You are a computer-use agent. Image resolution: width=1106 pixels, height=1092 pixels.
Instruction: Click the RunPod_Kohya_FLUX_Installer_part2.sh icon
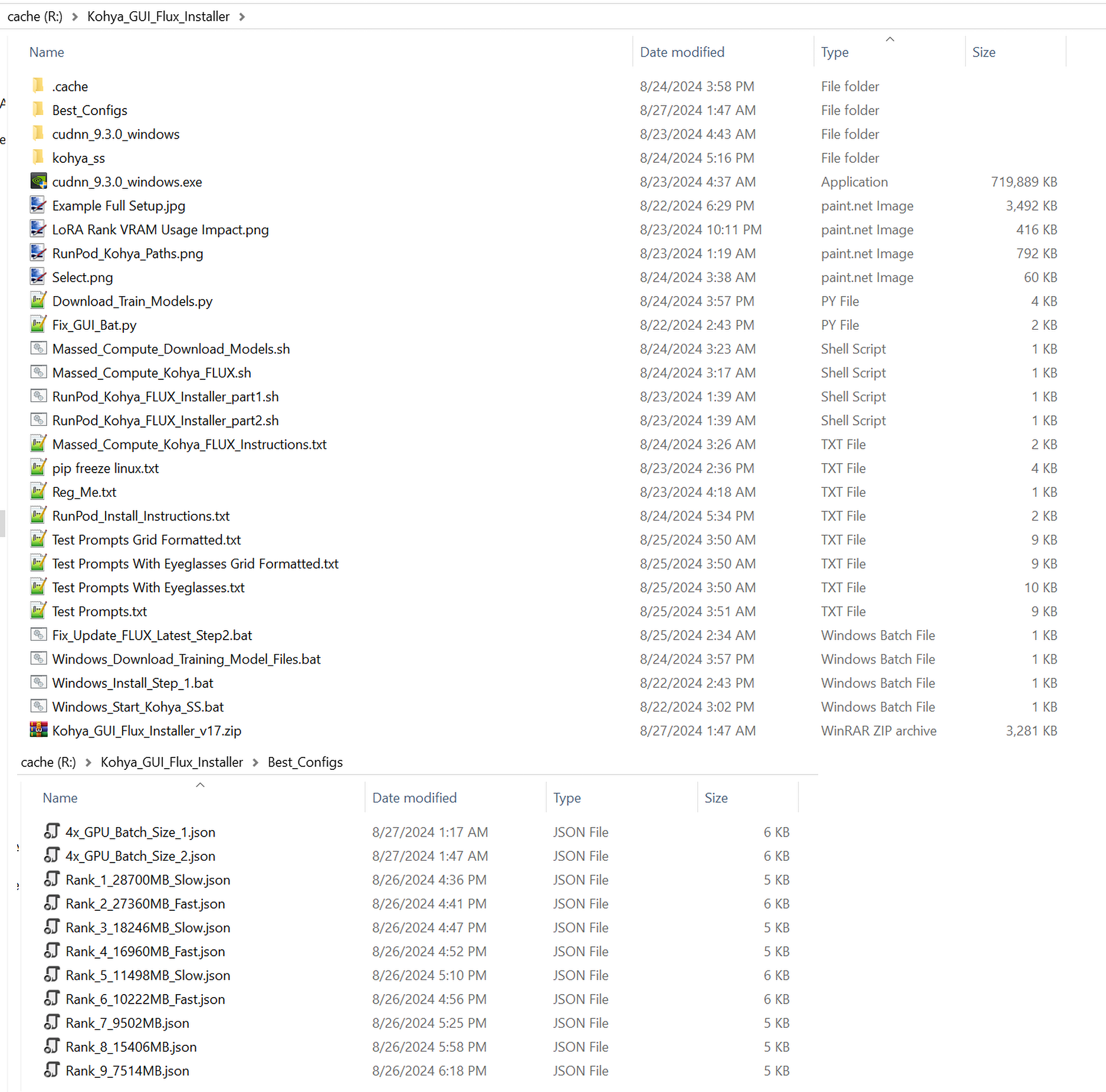(x=38, y=420)
